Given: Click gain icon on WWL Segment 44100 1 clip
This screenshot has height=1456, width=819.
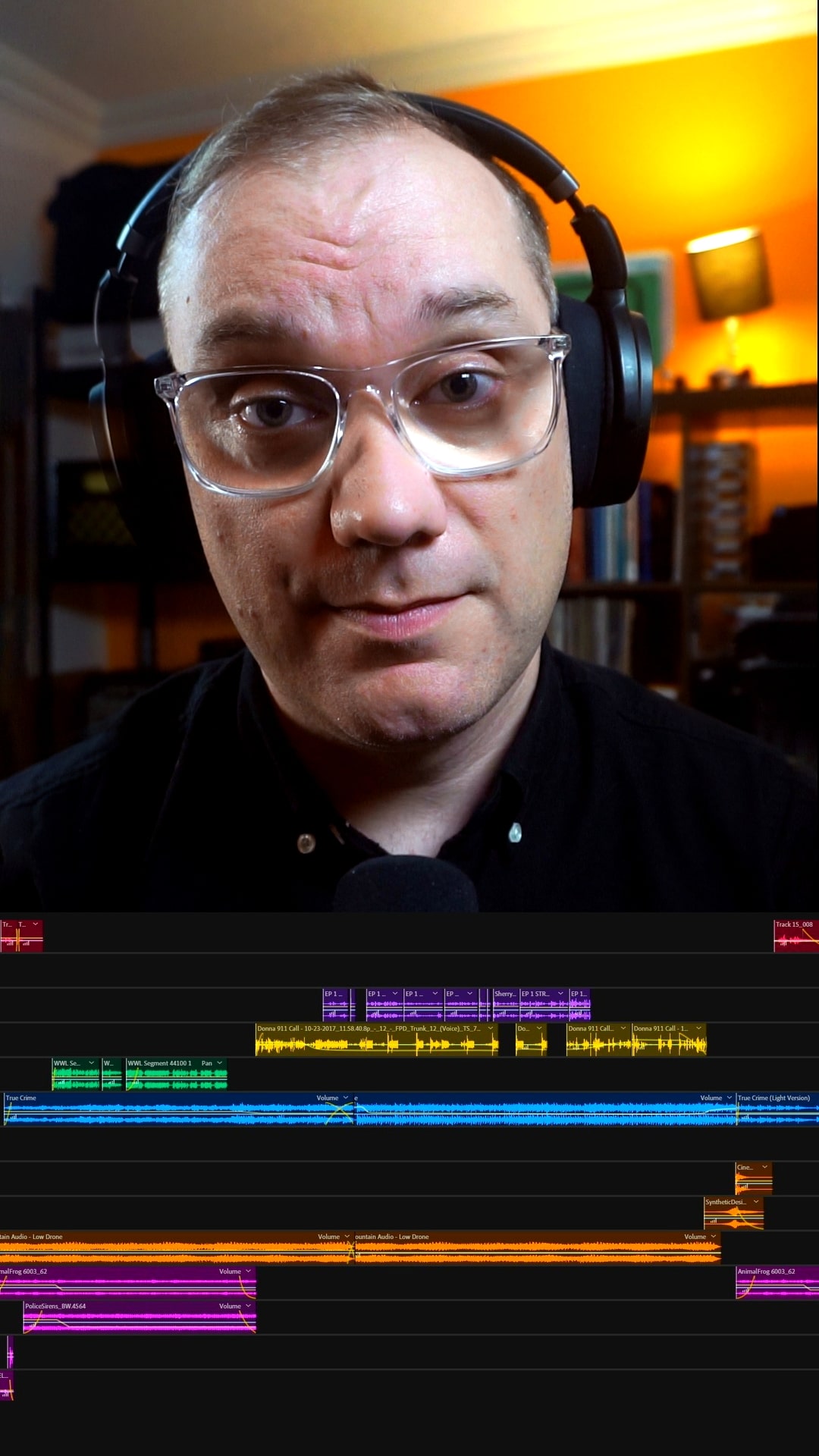Looking at the screenshot, I should (x=135, y=1083).
